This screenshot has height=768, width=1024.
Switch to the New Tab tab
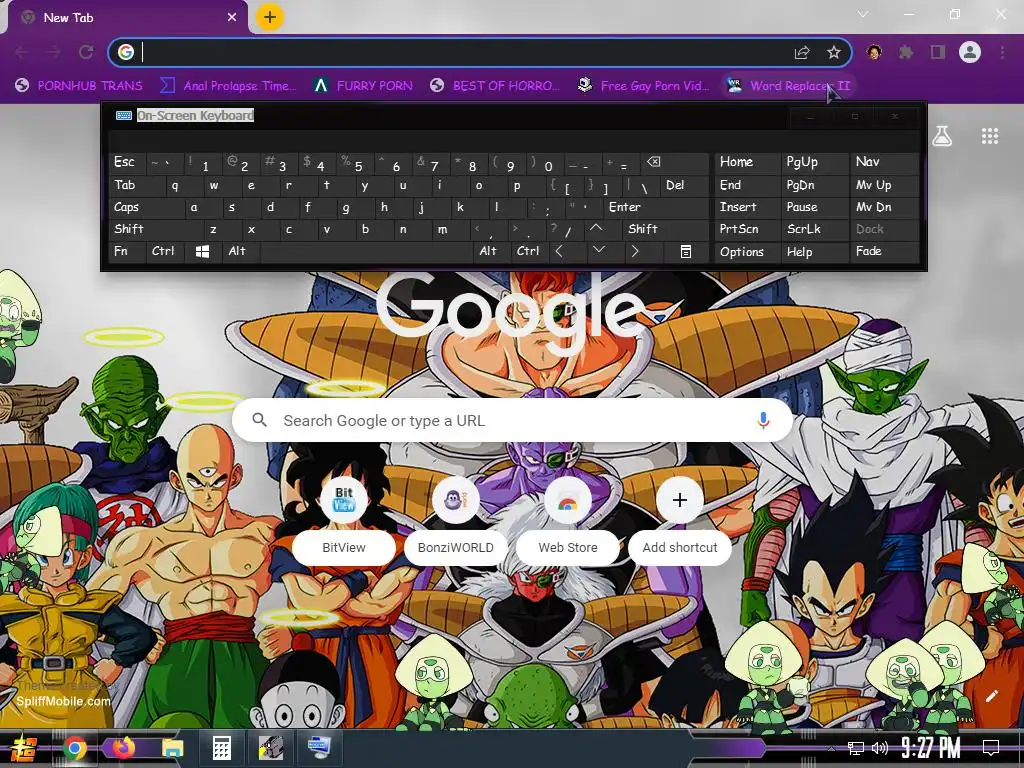click(x=127, y=18)
